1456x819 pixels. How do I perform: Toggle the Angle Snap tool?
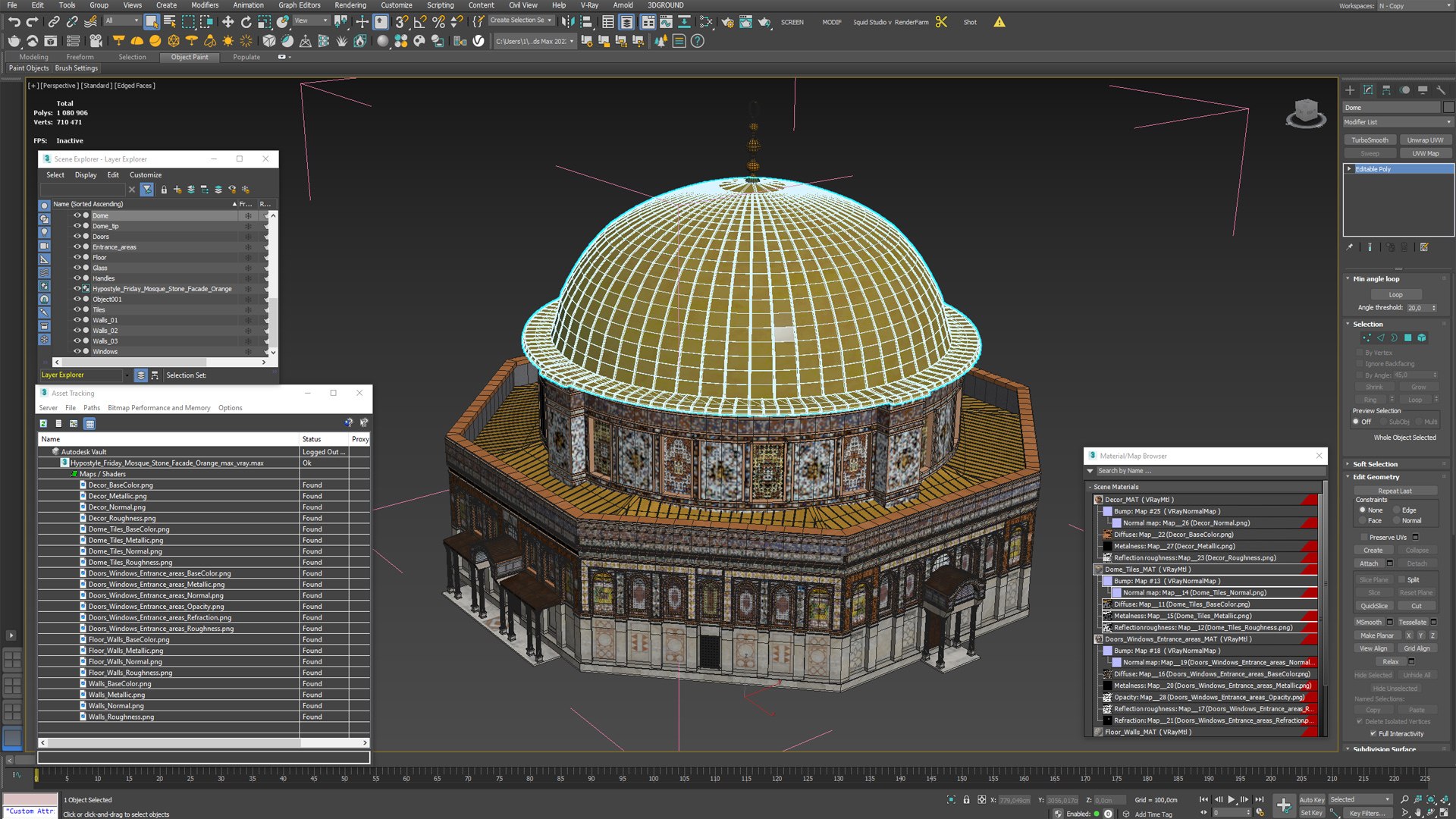(x=420, y=22)
